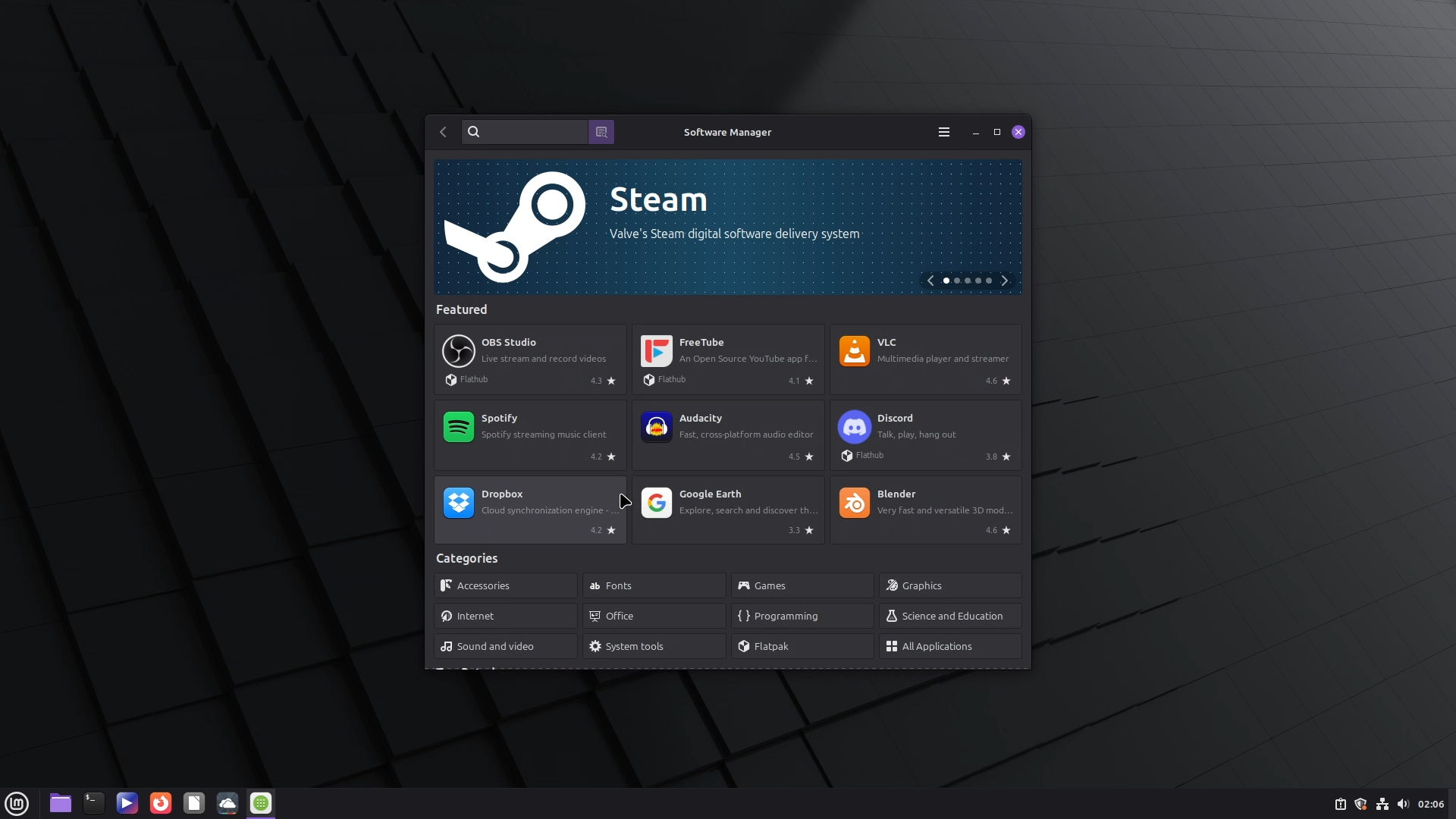
Task: Advance banner with right chevron
Action: (1005, 281)
